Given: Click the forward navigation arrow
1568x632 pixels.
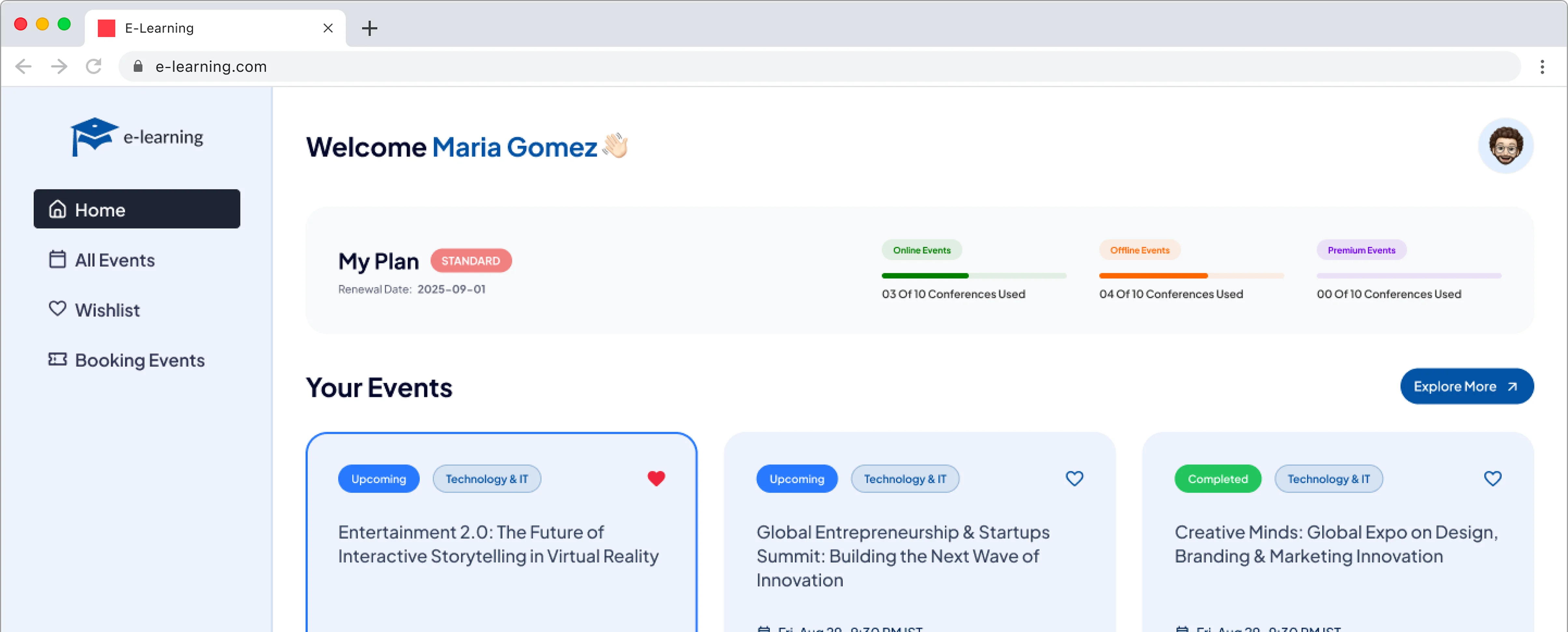Looking at the screenshot, I should (x=58, y=66).
